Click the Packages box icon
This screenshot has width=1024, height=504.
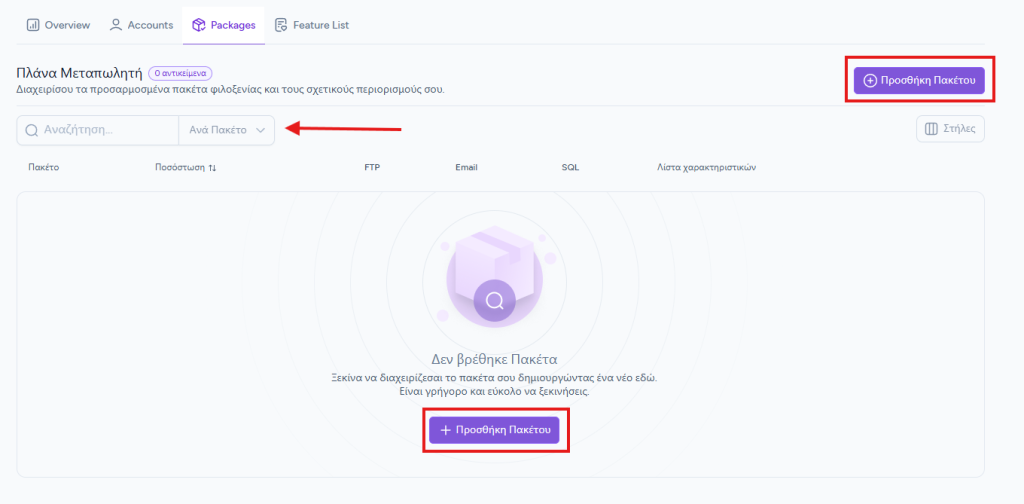(199, 25)
